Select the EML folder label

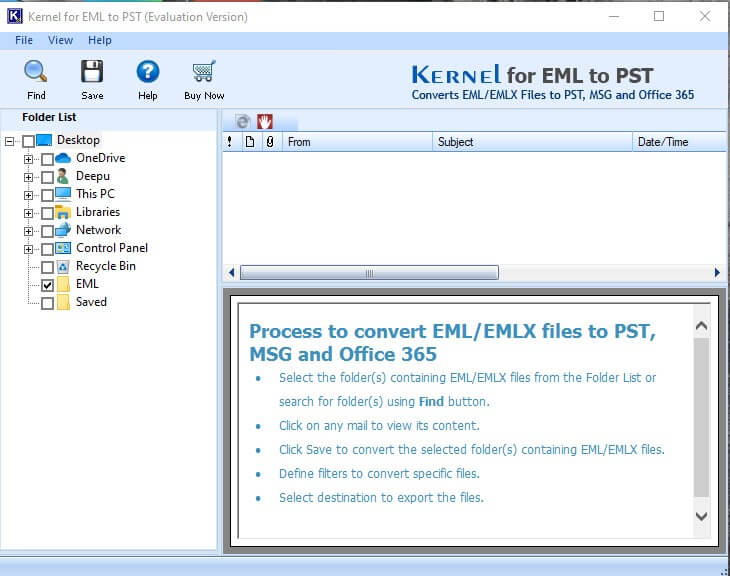(x=87, y=284)
